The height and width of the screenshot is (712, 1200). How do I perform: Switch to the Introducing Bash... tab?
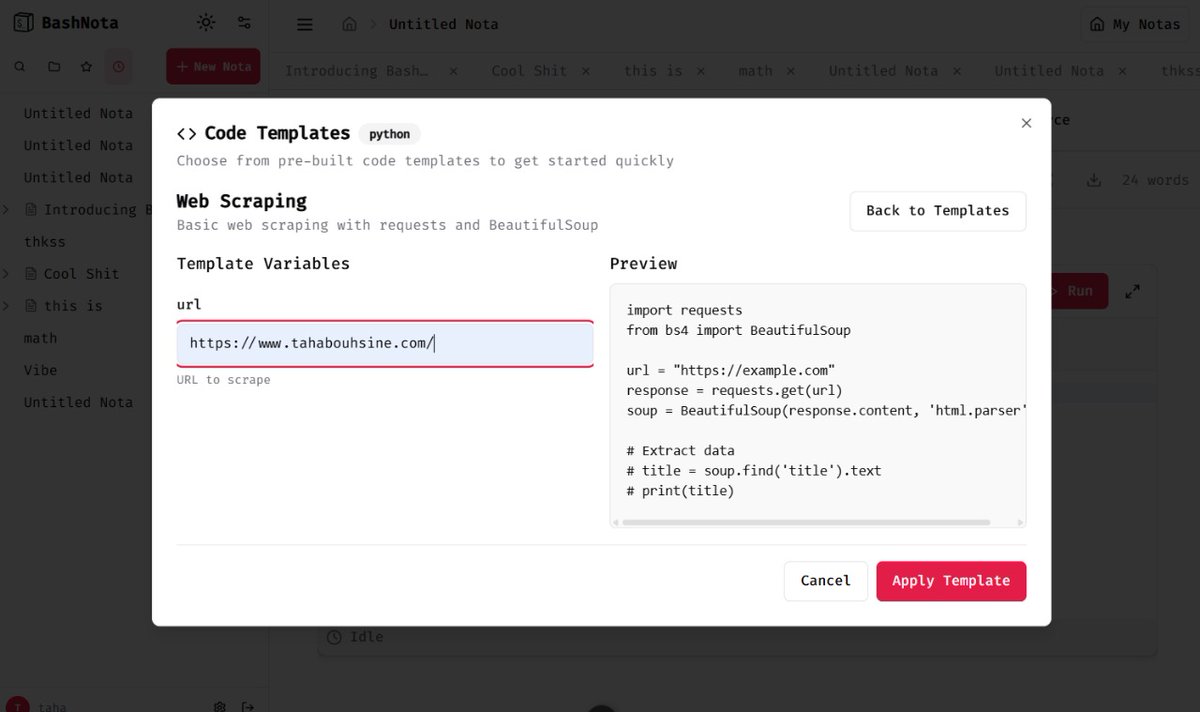(x=356, y=71)
